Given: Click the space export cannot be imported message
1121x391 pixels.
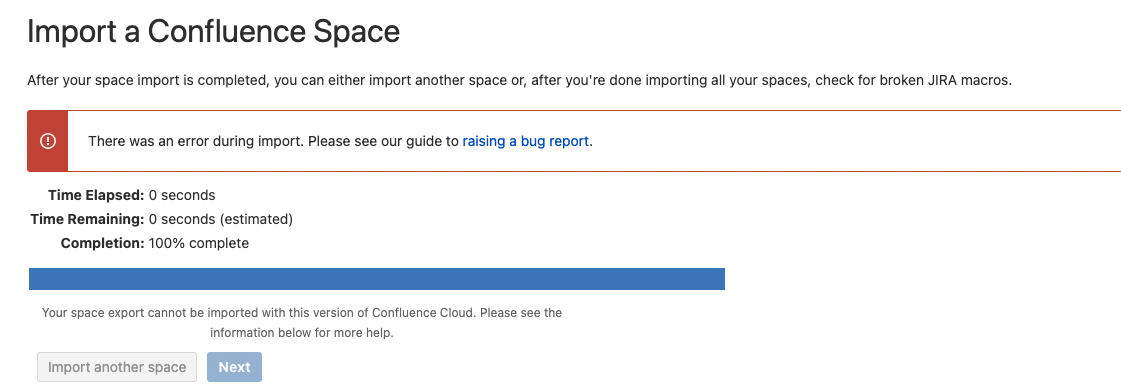Looking at the screenshot, I should click(x=302, y=322).
